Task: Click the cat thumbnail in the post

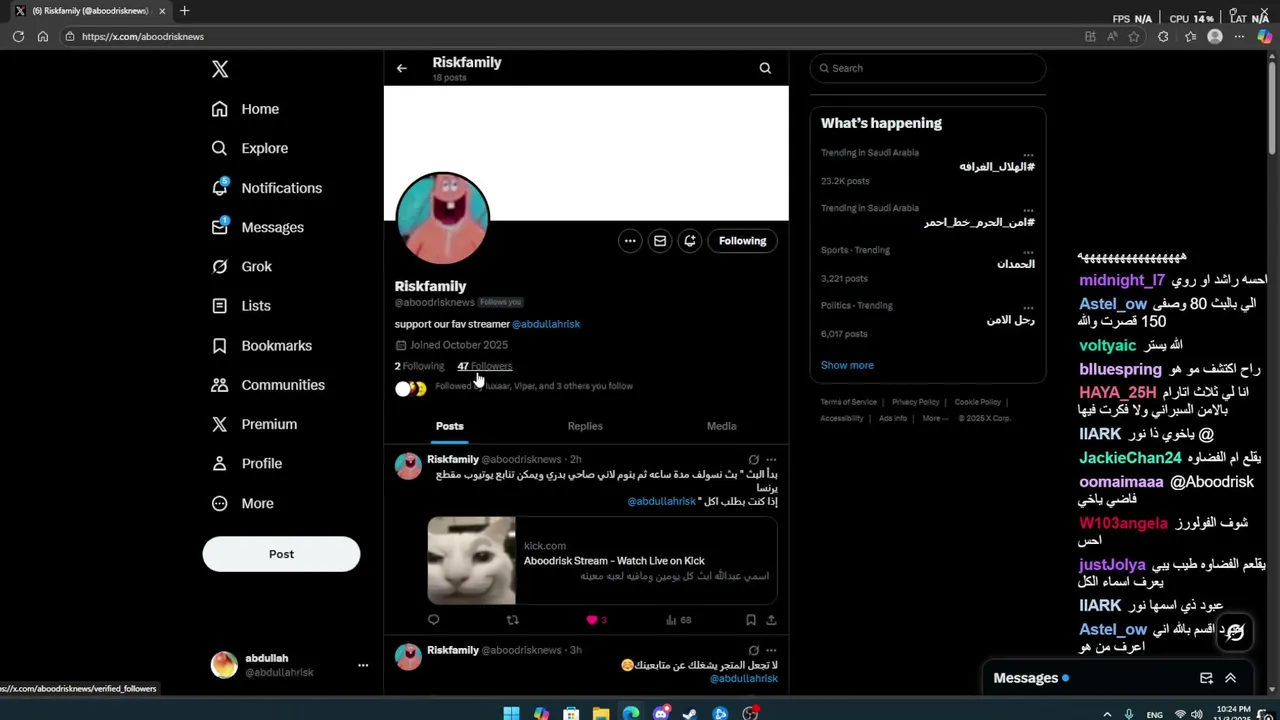Action: pyautogui.click(x=472, y=561)
